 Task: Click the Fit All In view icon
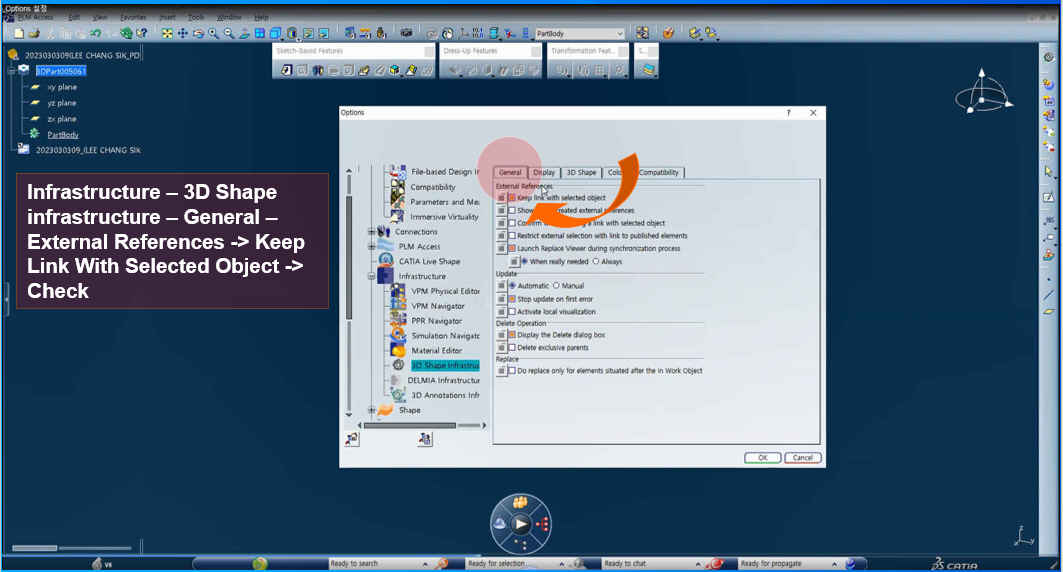(x=167, y=33)
